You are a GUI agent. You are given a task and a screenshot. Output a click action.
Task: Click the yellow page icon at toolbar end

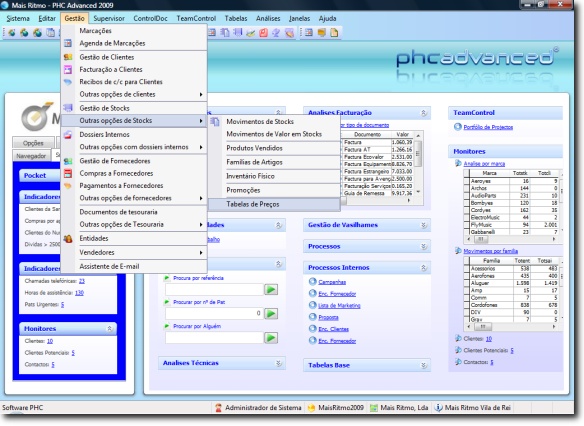coord(334,32)
